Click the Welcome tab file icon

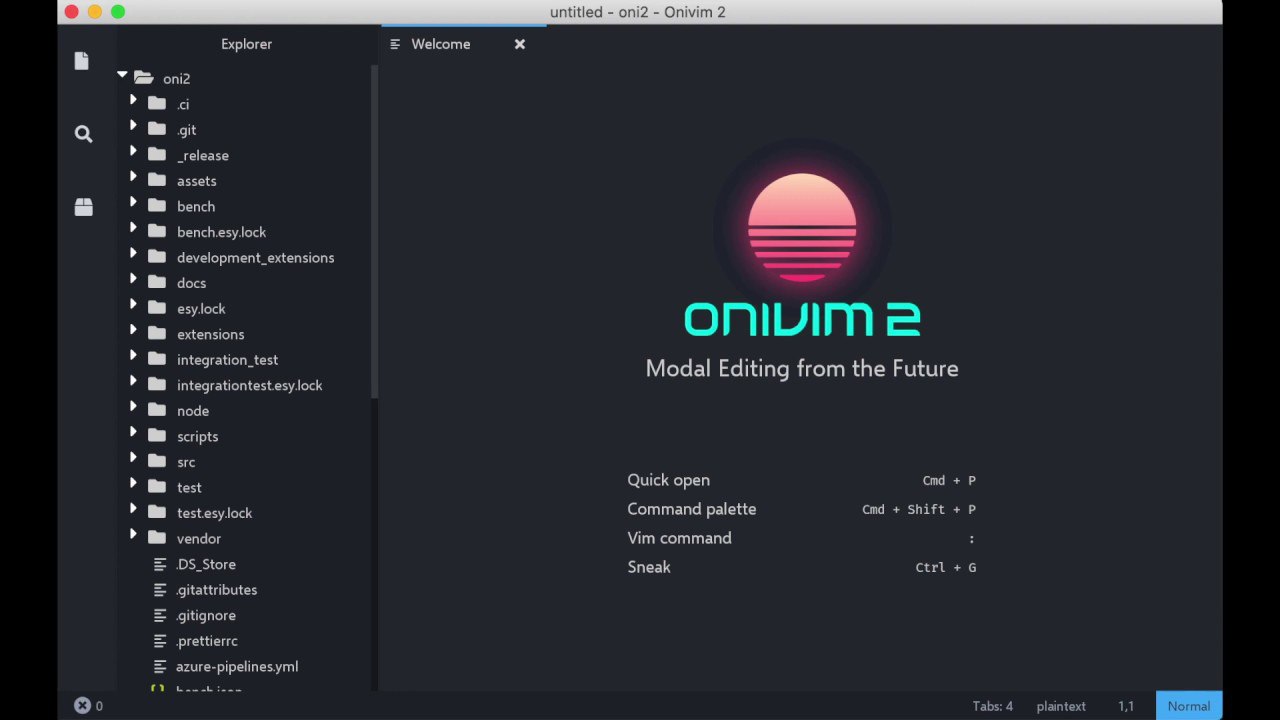tap(395, 44)
